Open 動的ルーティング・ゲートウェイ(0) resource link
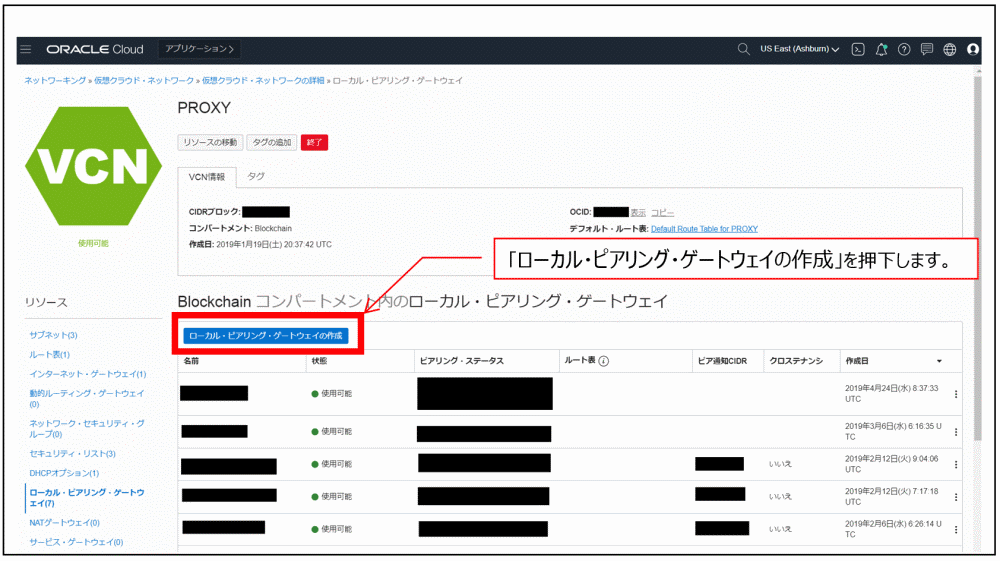 tap(87, 398)
